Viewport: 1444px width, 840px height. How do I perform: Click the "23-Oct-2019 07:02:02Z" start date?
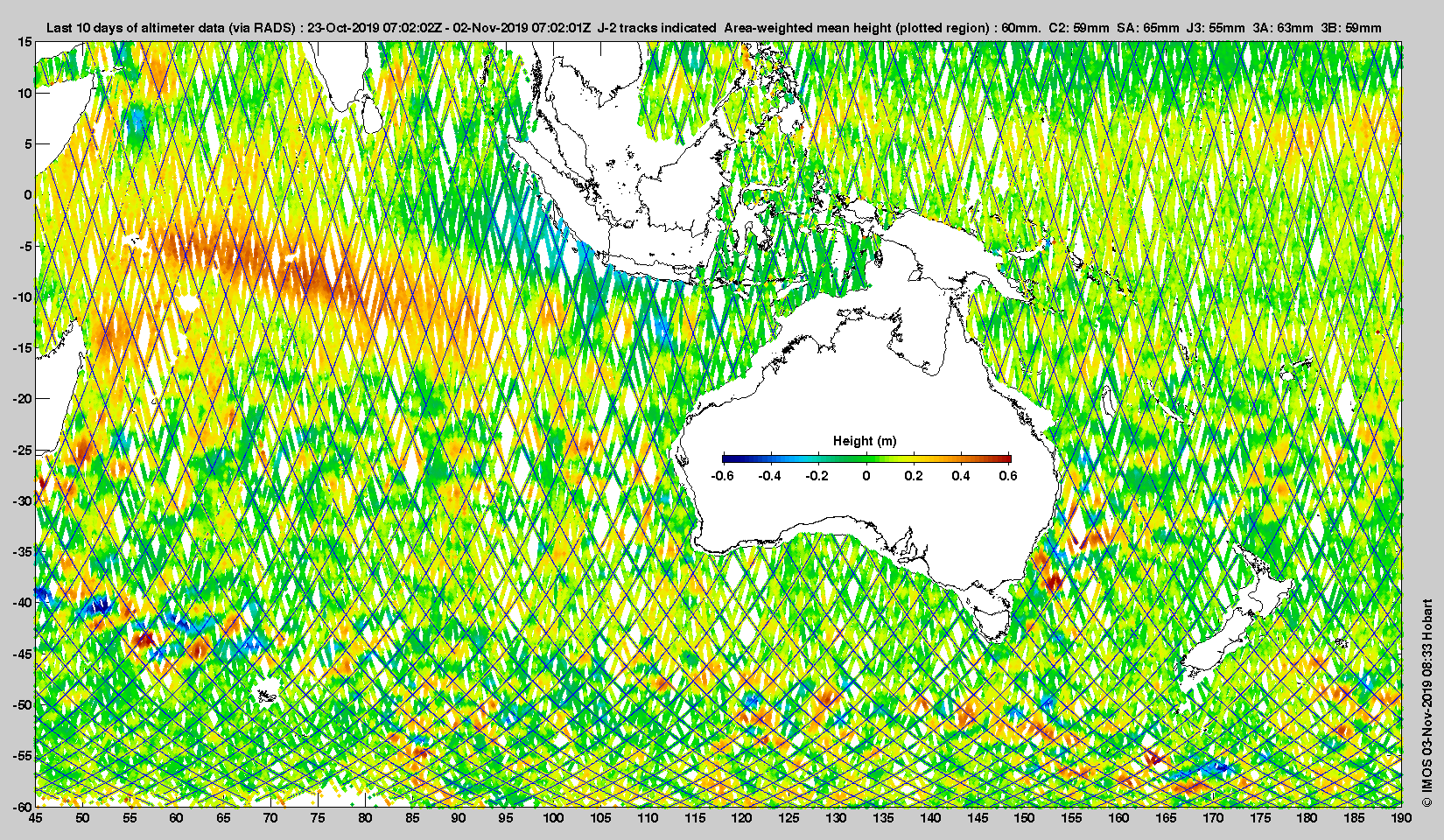[374, 28]
